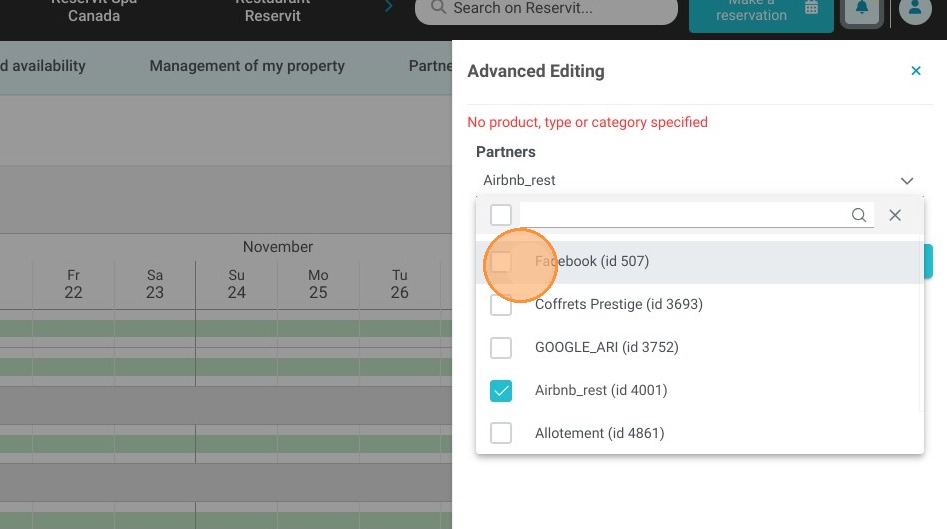
Task: Toggle the select-all checkbox in partner list
Action: click(501, 215)
